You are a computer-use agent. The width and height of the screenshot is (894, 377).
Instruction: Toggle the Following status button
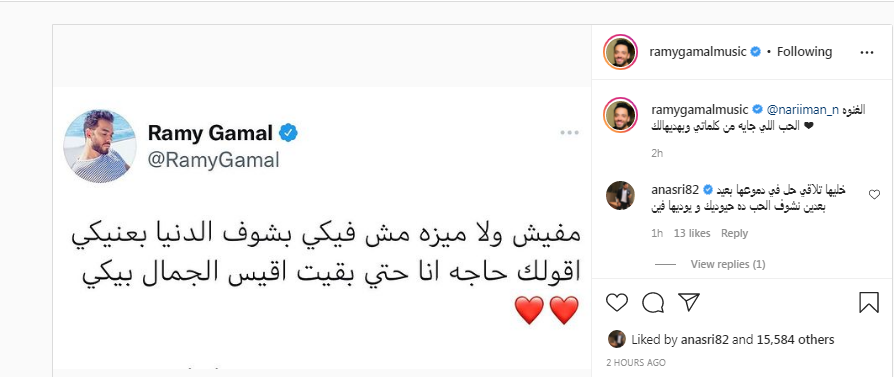pos(804,52)
